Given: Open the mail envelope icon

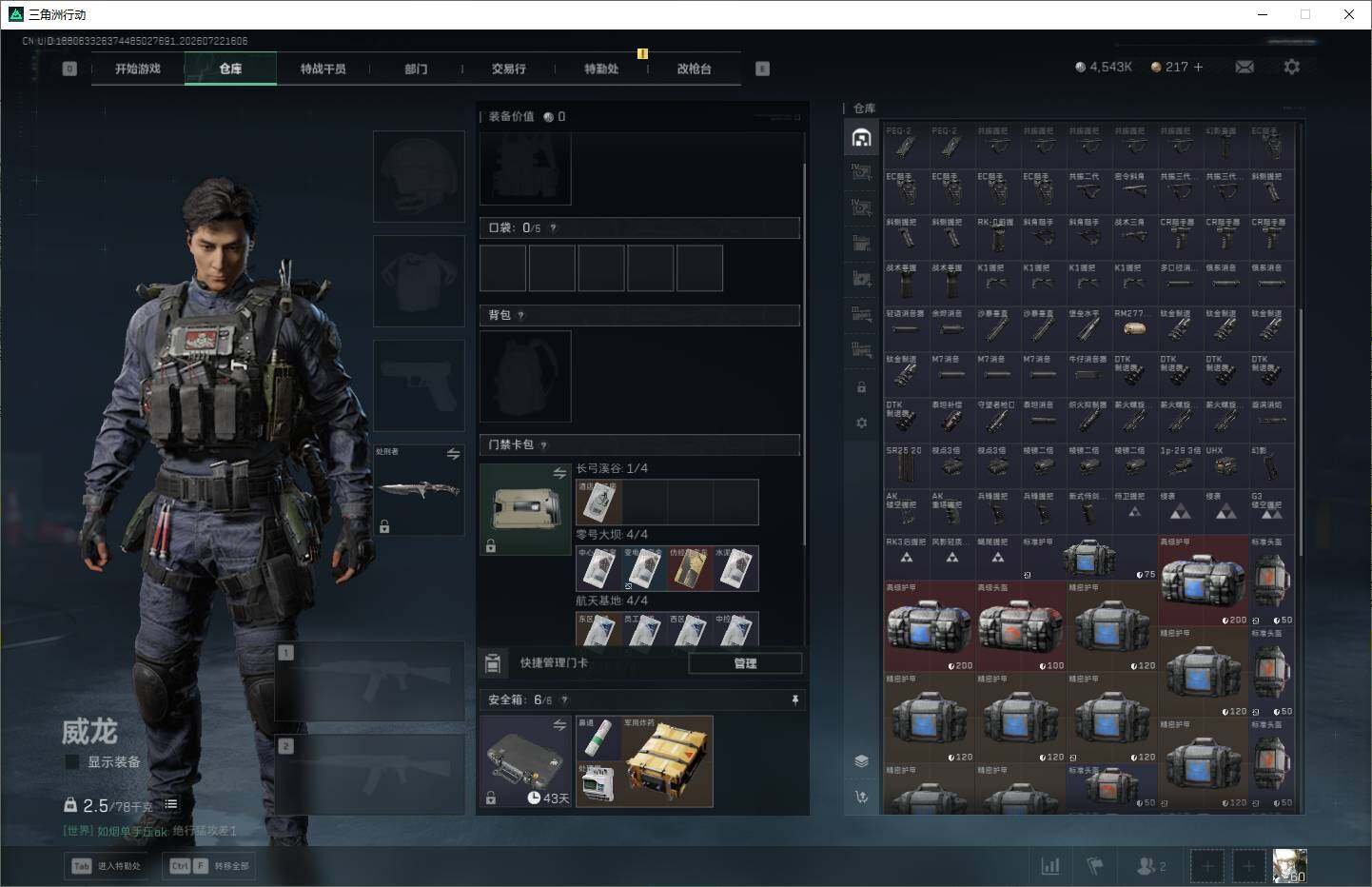Looking at the screenshot, I should (1245, 67).
